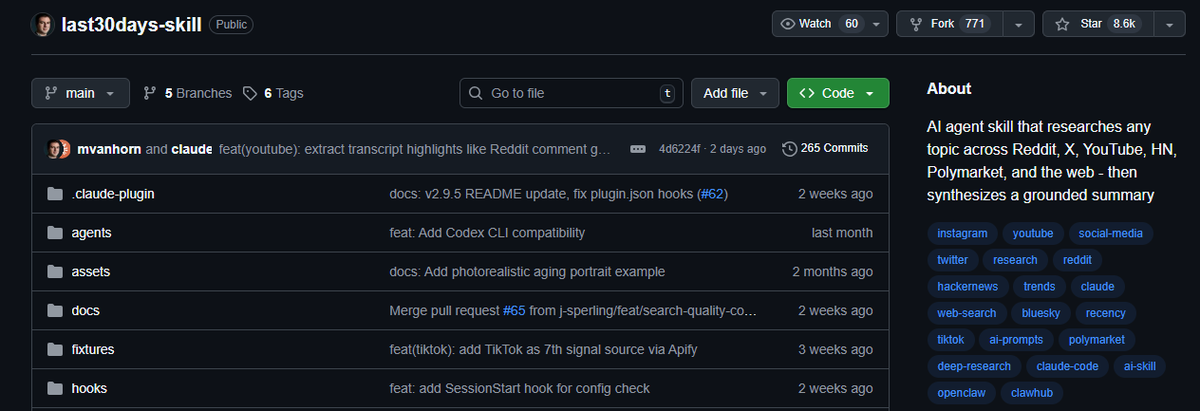Open the agents folder
1200x411 pixels.
(92, 233)
